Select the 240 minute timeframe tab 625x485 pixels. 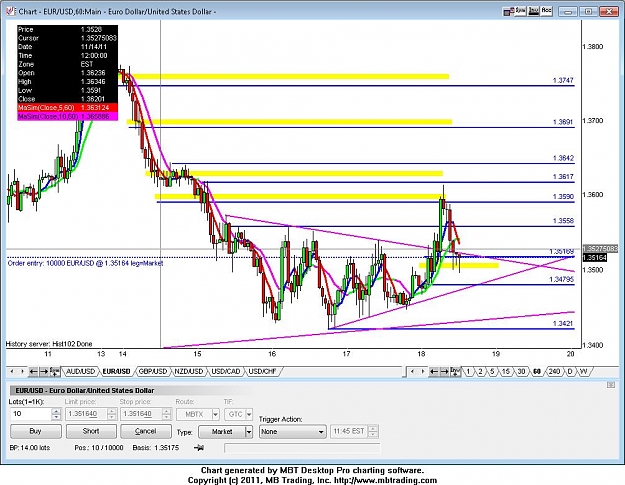(x=554, y=371)
